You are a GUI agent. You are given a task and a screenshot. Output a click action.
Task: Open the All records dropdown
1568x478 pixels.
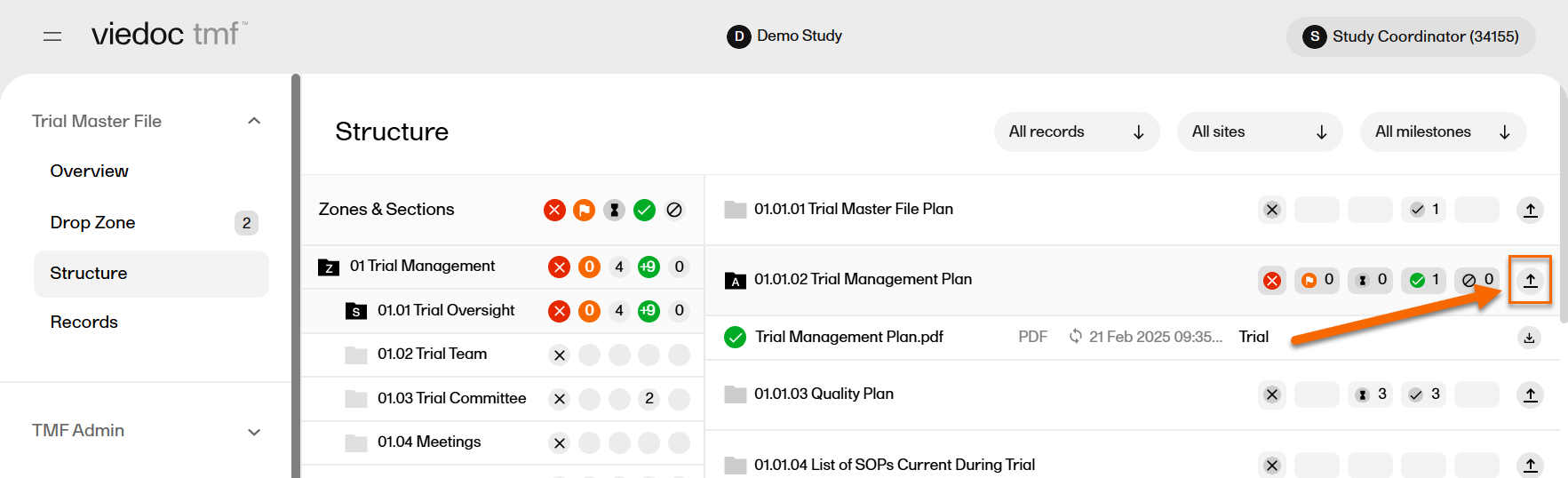pyautogui.click(x=1076, y=132)
